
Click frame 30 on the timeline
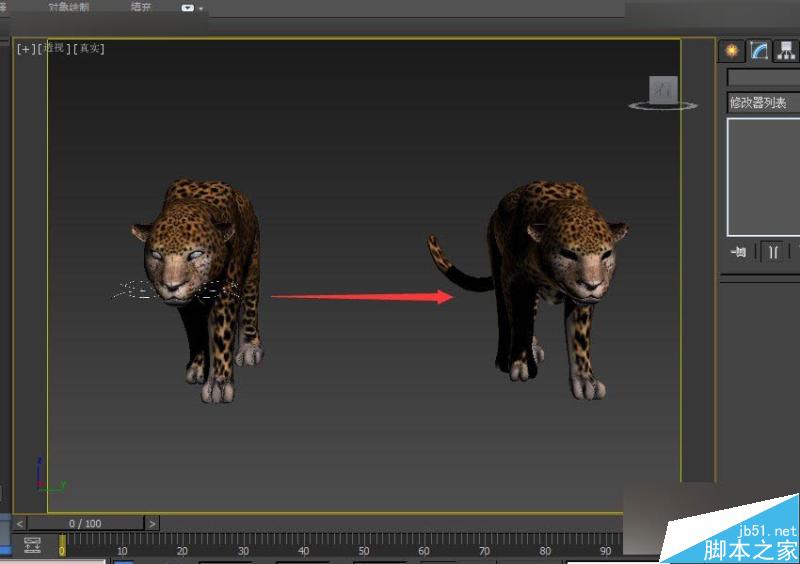pos(243,551)
